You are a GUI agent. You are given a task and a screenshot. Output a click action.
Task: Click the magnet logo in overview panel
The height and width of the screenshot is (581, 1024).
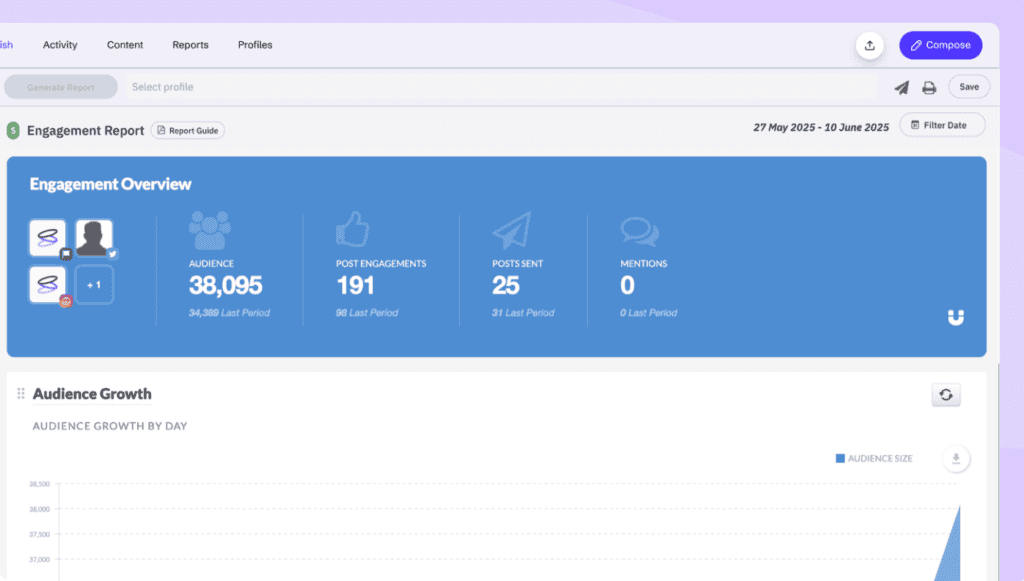tap(956, 318)
